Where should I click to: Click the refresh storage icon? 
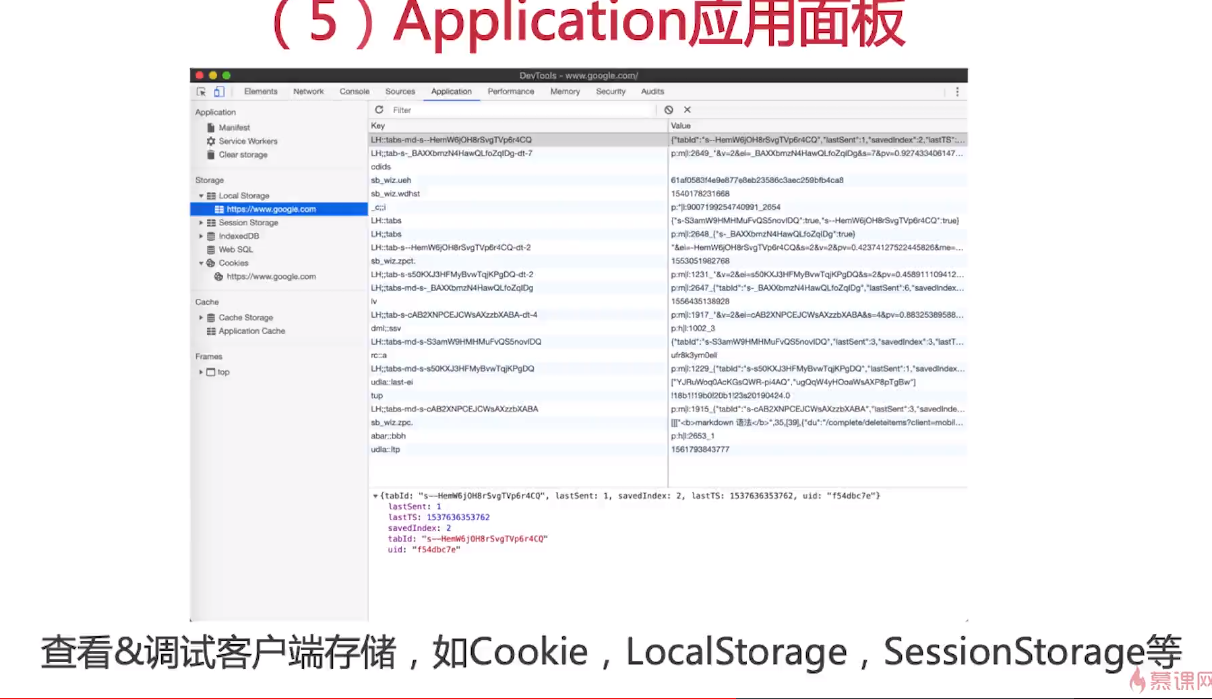(379, 110)
